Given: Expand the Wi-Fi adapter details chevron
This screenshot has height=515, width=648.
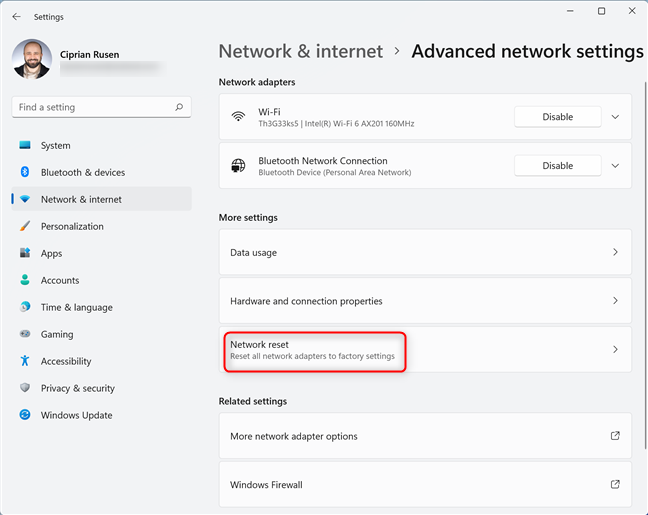Looking at the screenshot, I should (x=615, y=117).
